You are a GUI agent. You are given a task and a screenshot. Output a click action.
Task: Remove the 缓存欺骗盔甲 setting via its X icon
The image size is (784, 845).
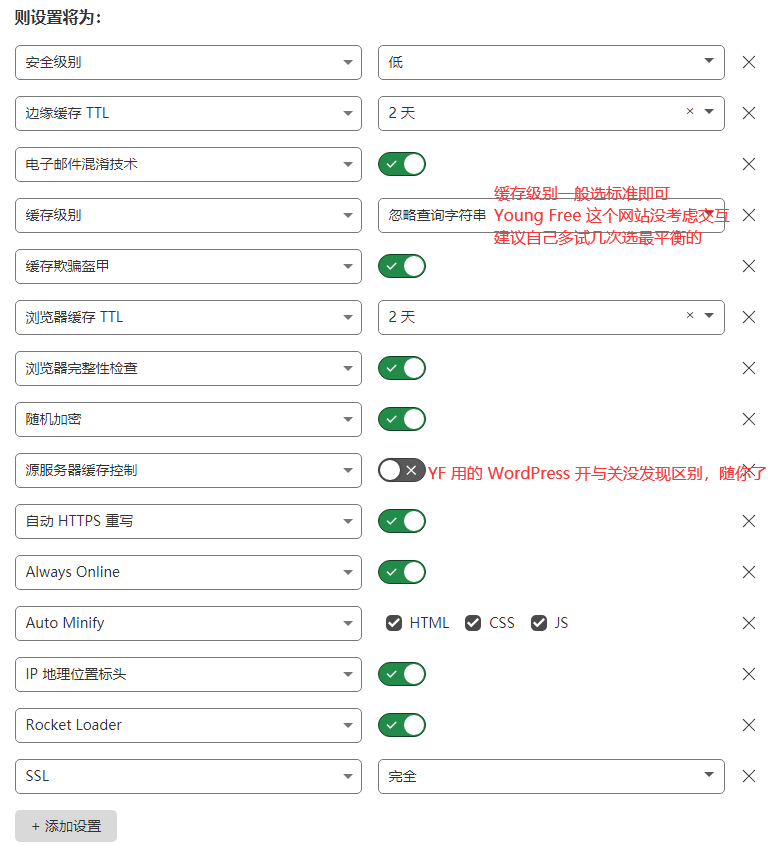(x=748, y=266)
